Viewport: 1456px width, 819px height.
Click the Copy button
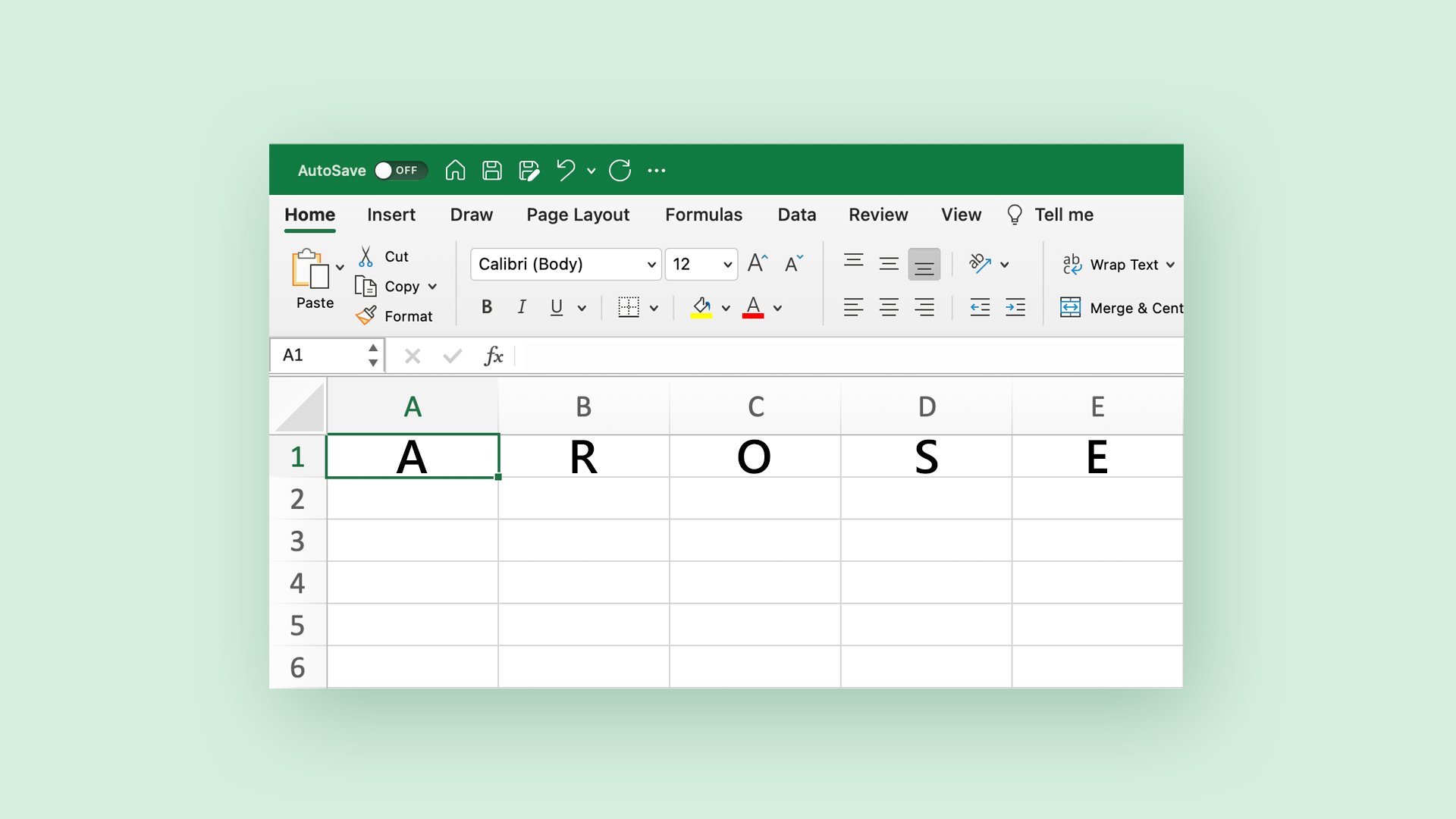(388, 287)
